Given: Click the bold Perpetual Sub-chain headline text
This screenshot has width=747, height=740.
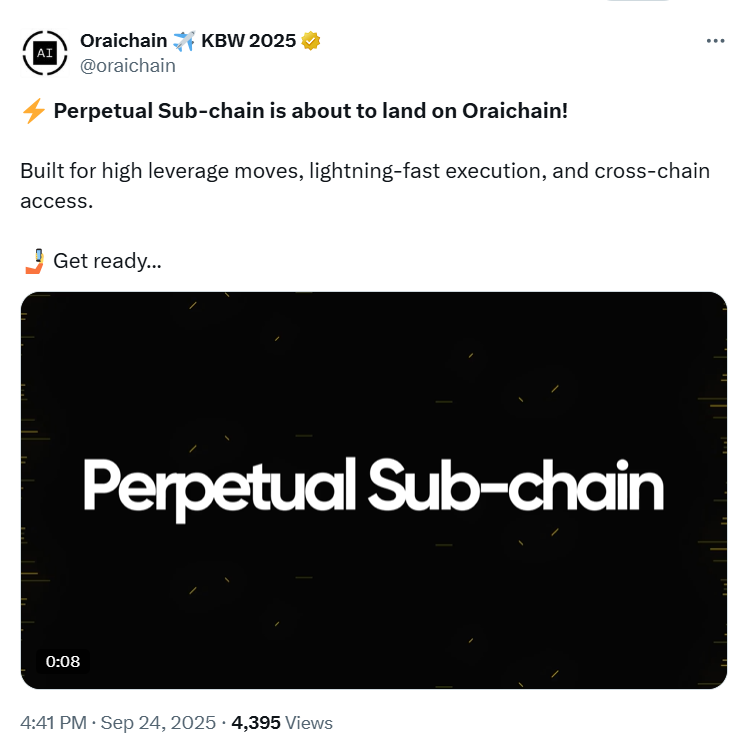Looking at the screenshot, I should (310, 110).
